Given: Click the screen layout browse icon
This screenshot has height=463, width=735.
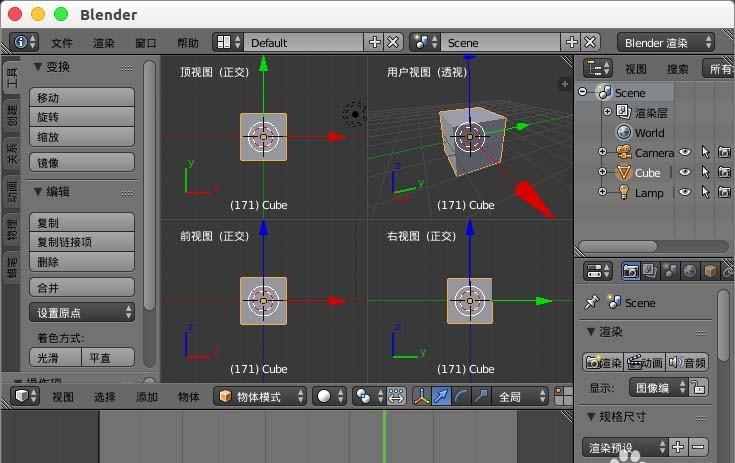Looking at the screenshot, I should click(228, 43).
